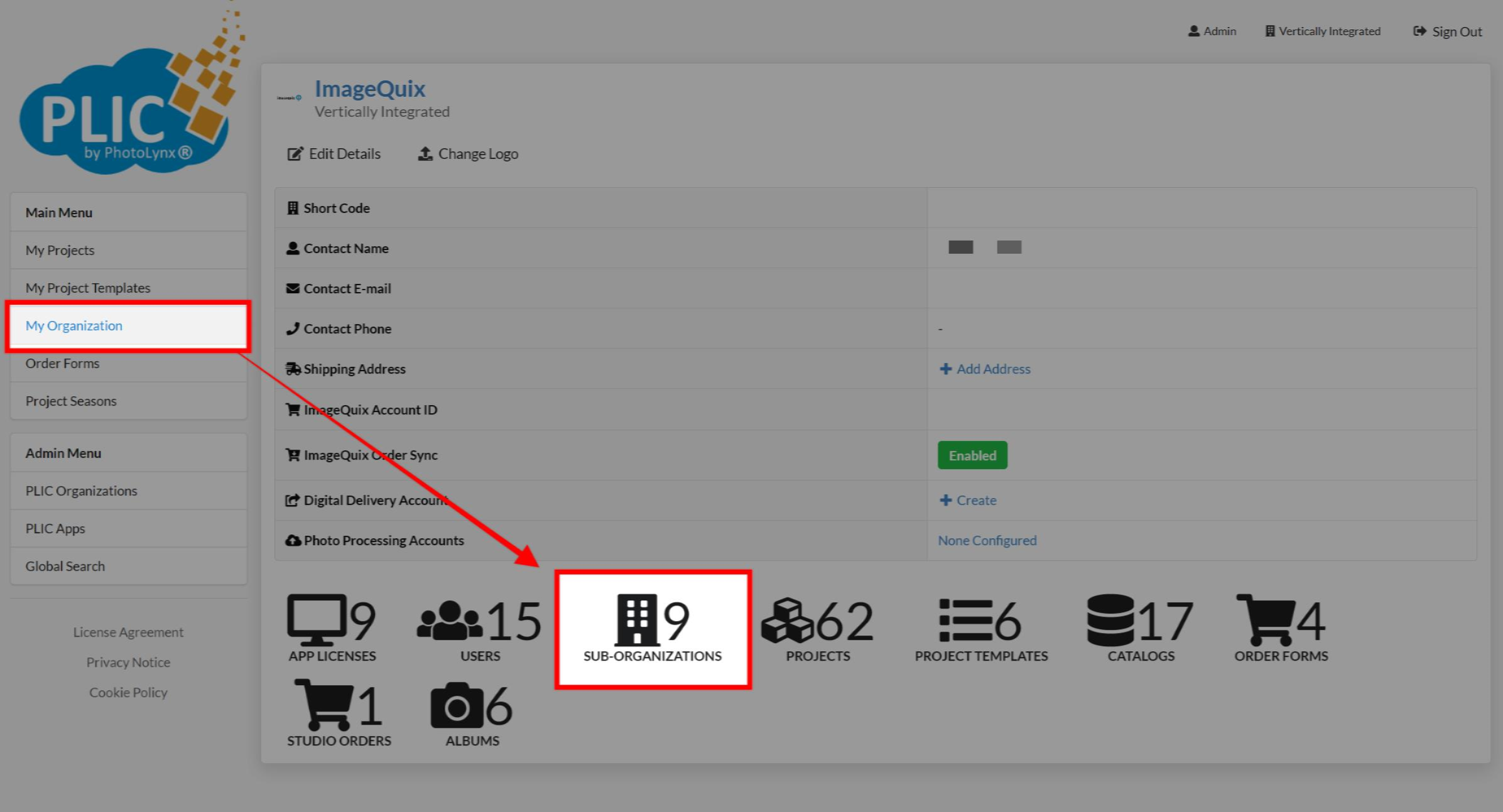
Task: Click the USERS label text
Action: [x=480, y=656]
